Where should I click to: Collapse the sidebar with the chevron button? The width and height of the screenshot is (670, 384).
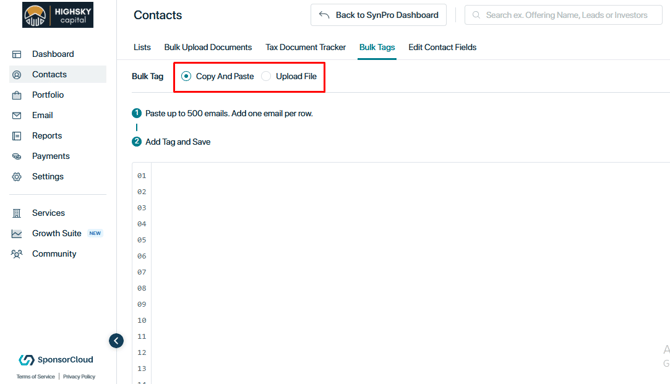point(116,341)
